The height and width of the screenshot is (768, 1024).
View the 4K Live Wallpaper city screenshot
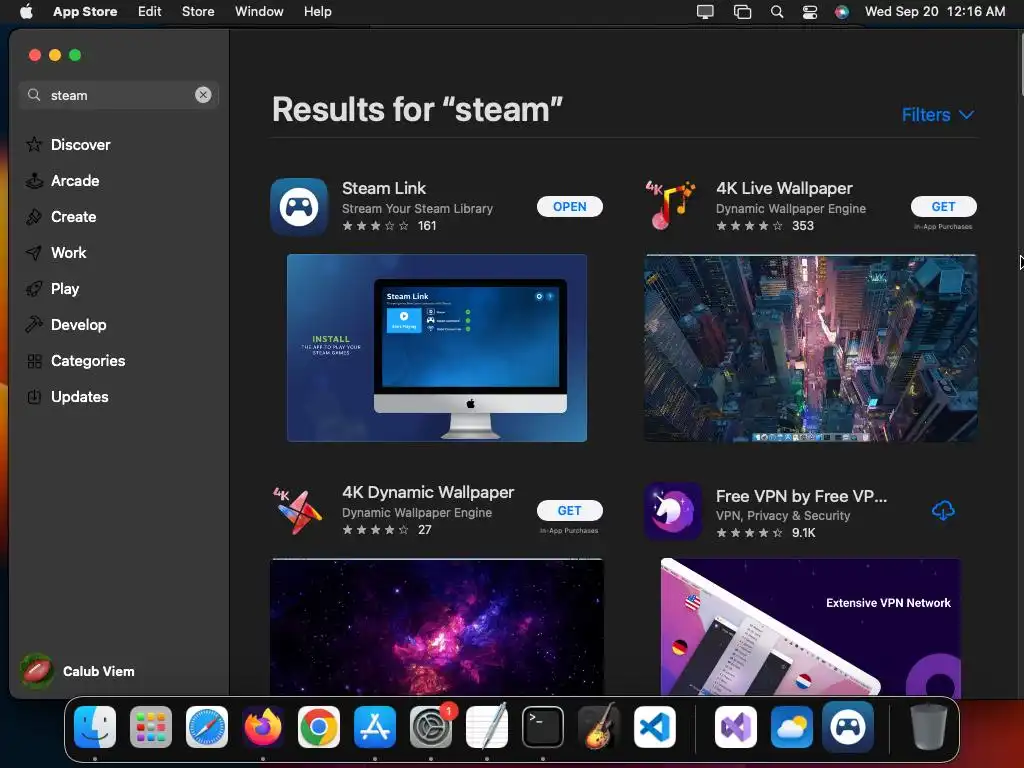(x=810, y=348)
